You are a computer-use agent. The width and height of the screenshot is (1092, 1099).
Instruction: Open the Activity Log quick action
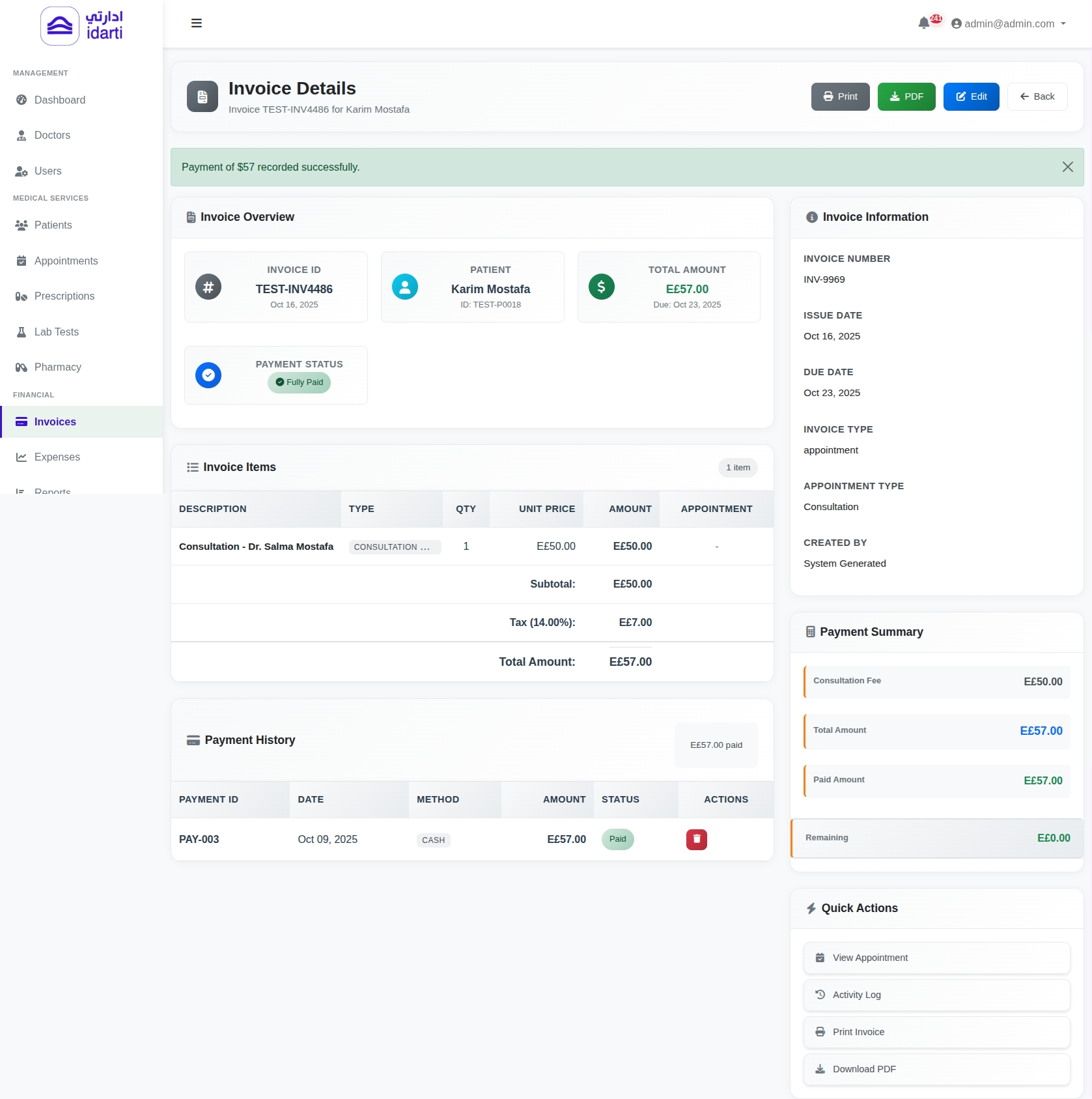tap(936, 995)
